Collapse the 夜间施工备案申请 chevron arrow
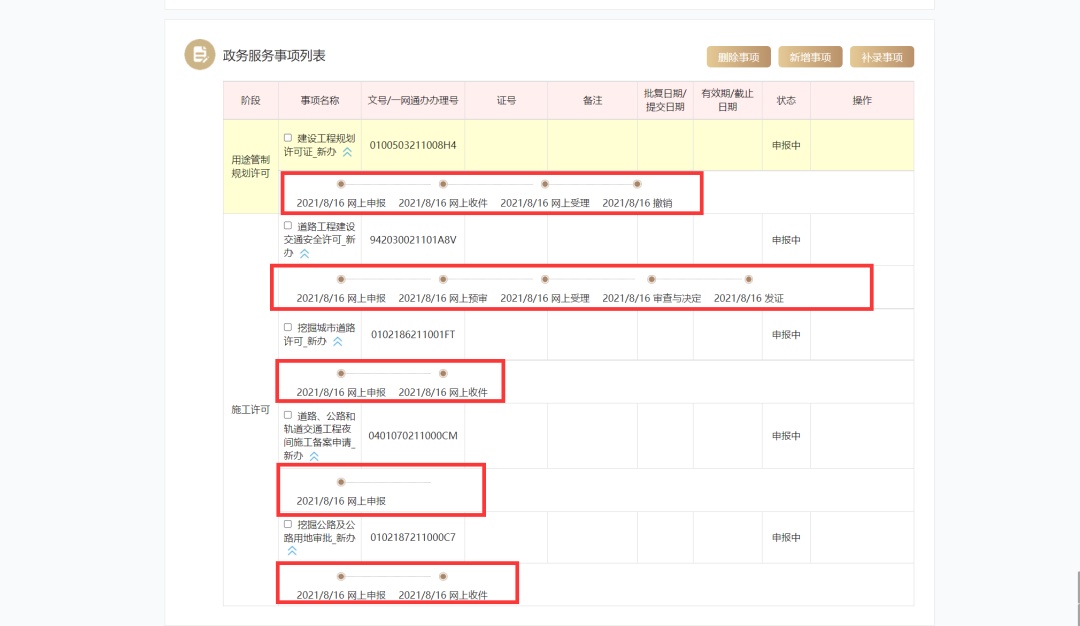Image resolution: width=1080 pixels, height=626 pixels. click(x=314, y=456)
